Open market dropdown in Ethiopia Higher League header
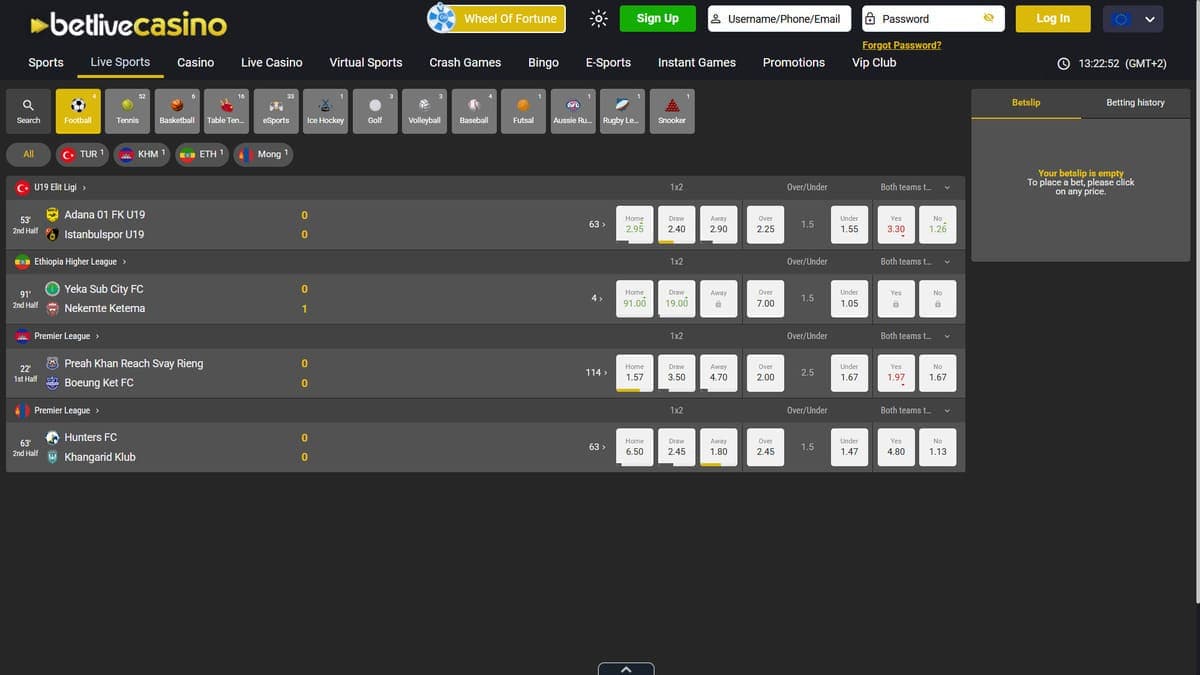This screenshot has width=1200, height=675. tap(947, 262)
